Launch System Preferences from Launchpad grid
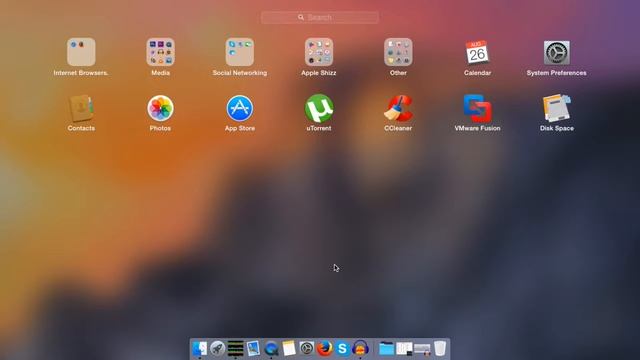The width and height of the screenshot is (640, 360). point(556,52)
